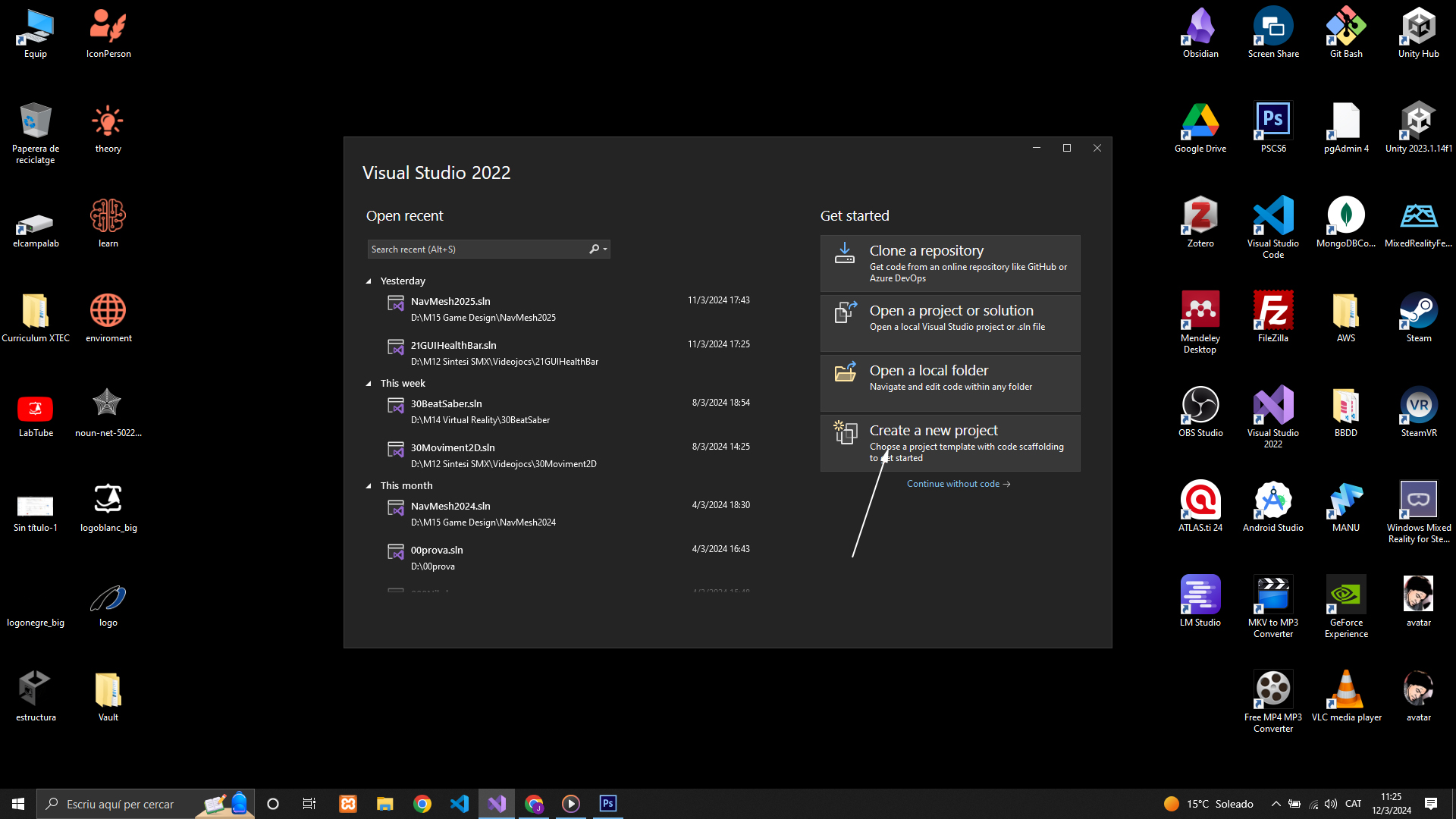Click Photoshop icon in the taskbar
This screenshot has width=1456, height=819.
click(608, 804)
